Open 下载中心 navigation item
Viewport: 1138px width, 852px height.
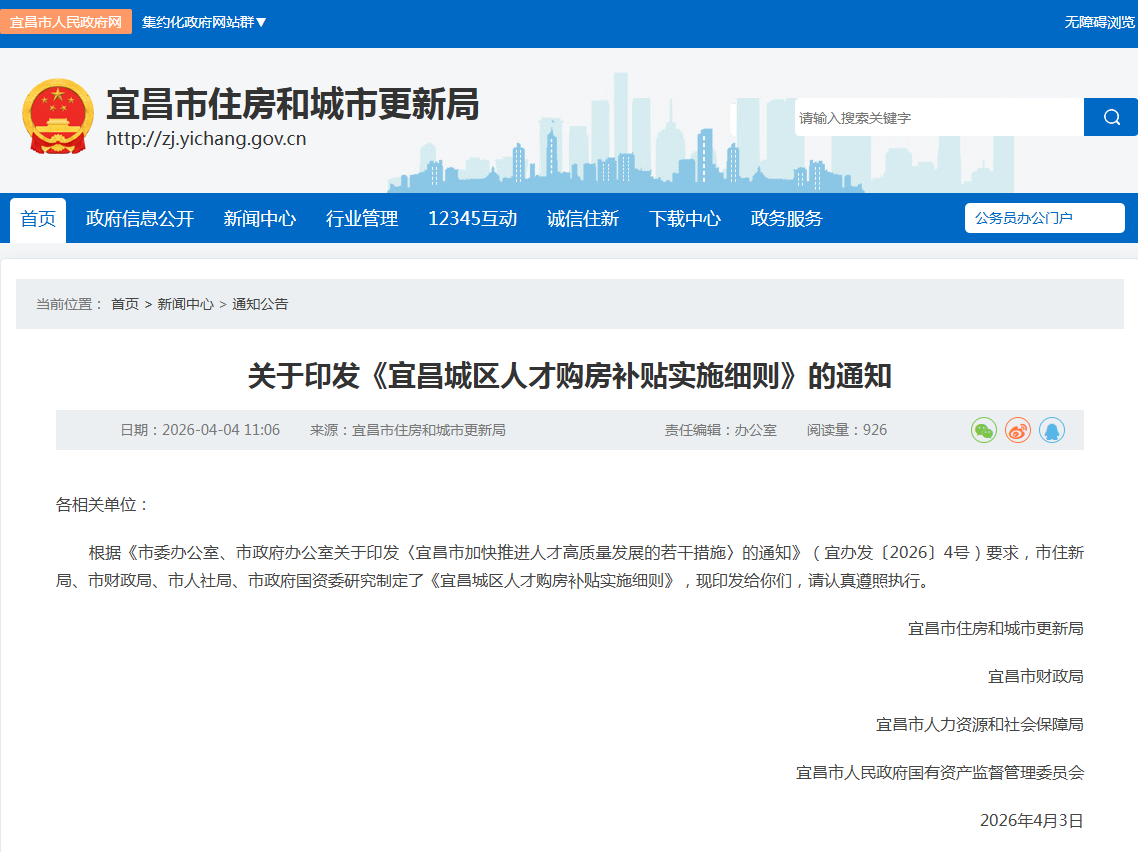(685, 219)
